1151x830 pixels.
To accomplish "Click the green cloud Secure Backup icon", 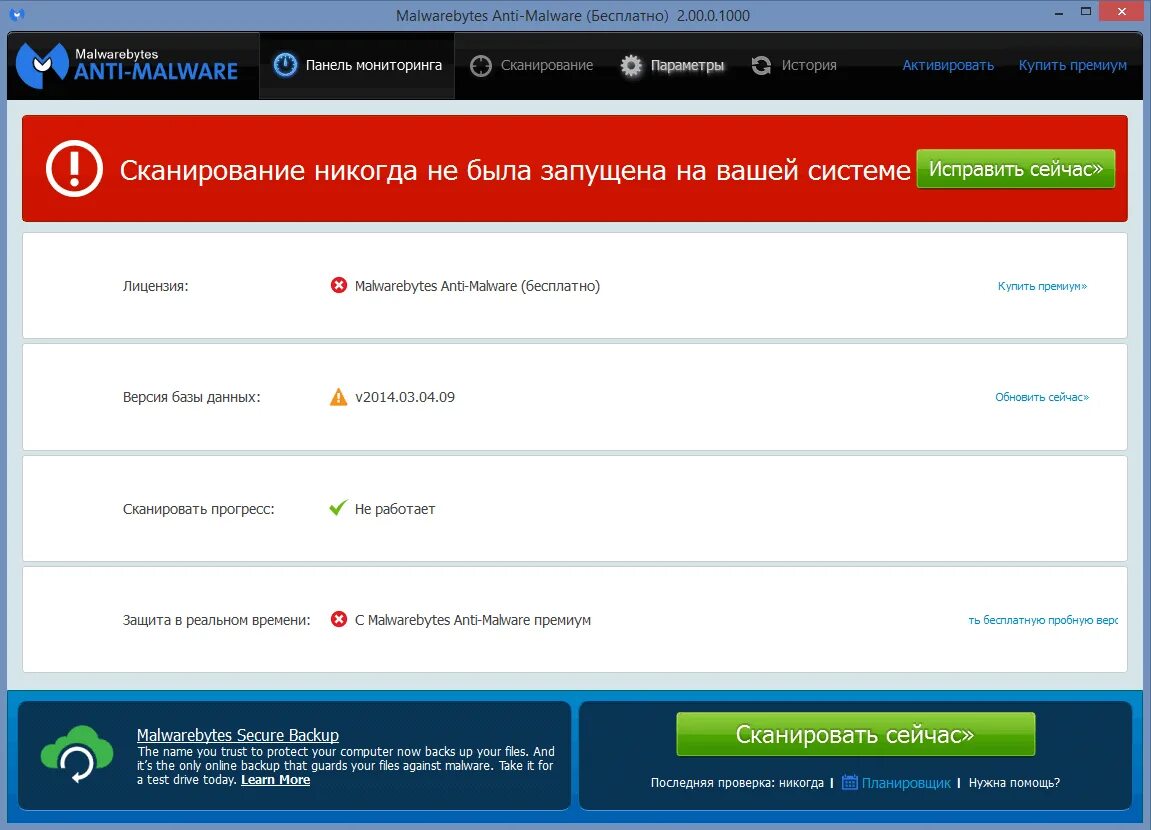I will tap(77, 754).
